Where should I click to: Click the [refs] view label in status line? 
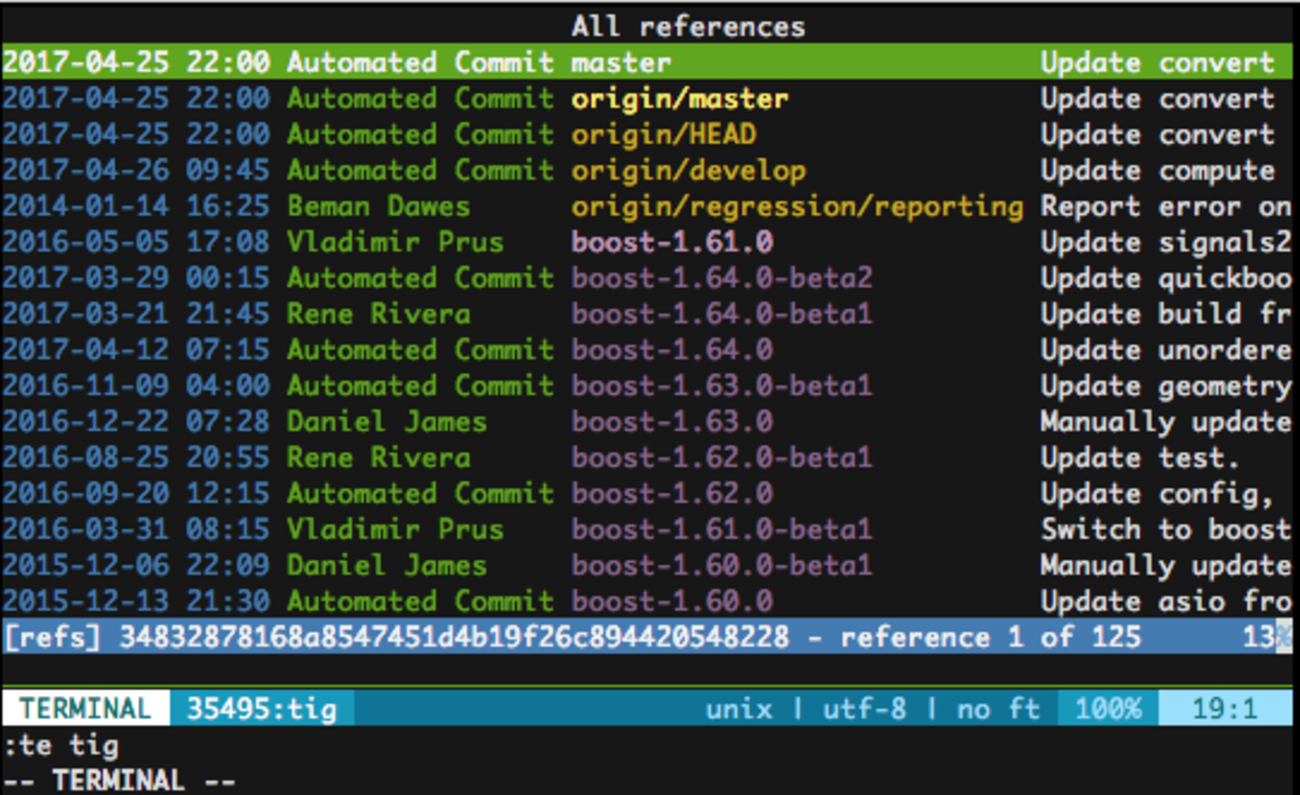(53, 638)
